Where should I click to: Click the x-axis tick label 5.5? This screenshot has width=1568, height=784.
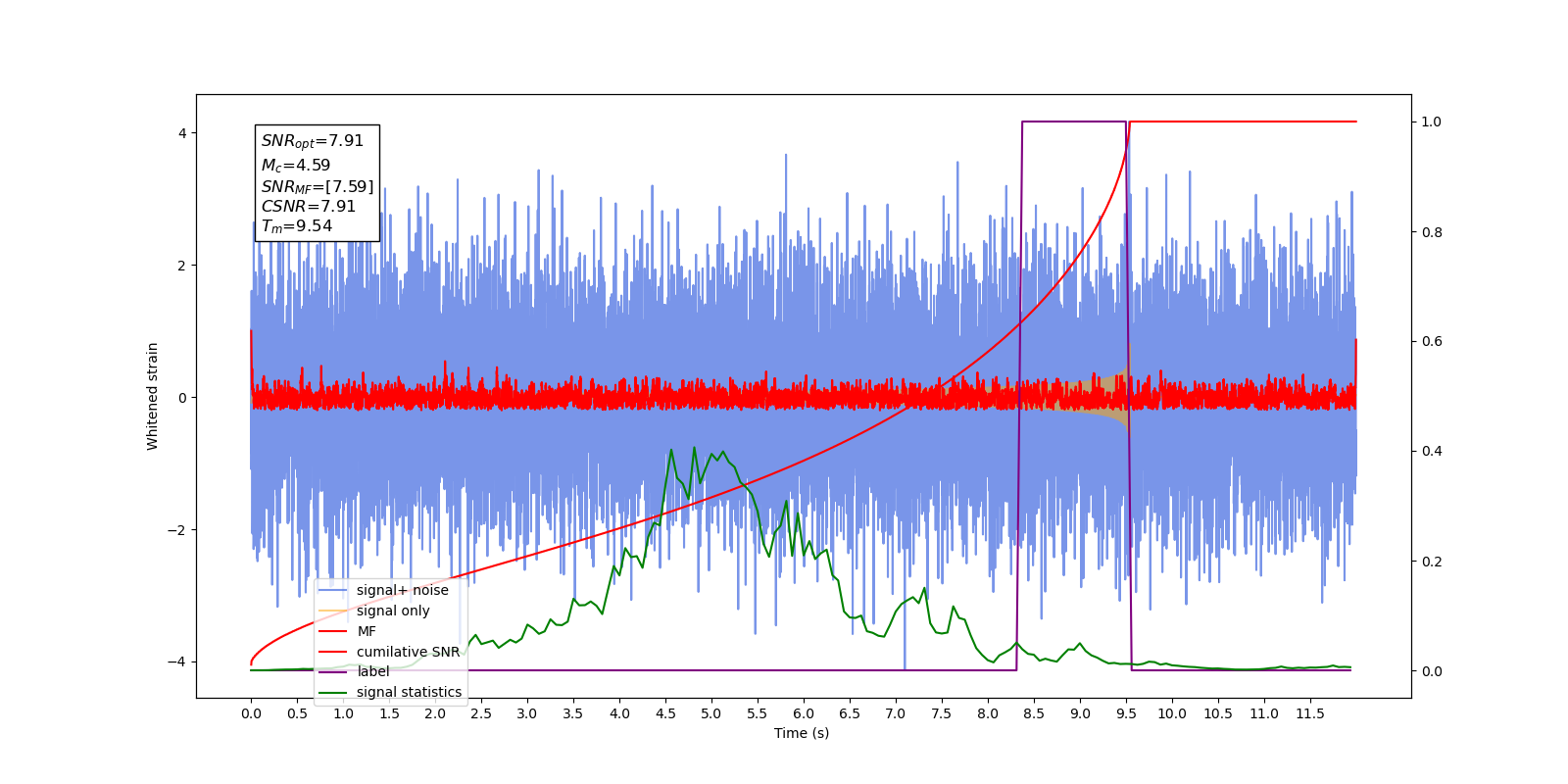[758, 713]
